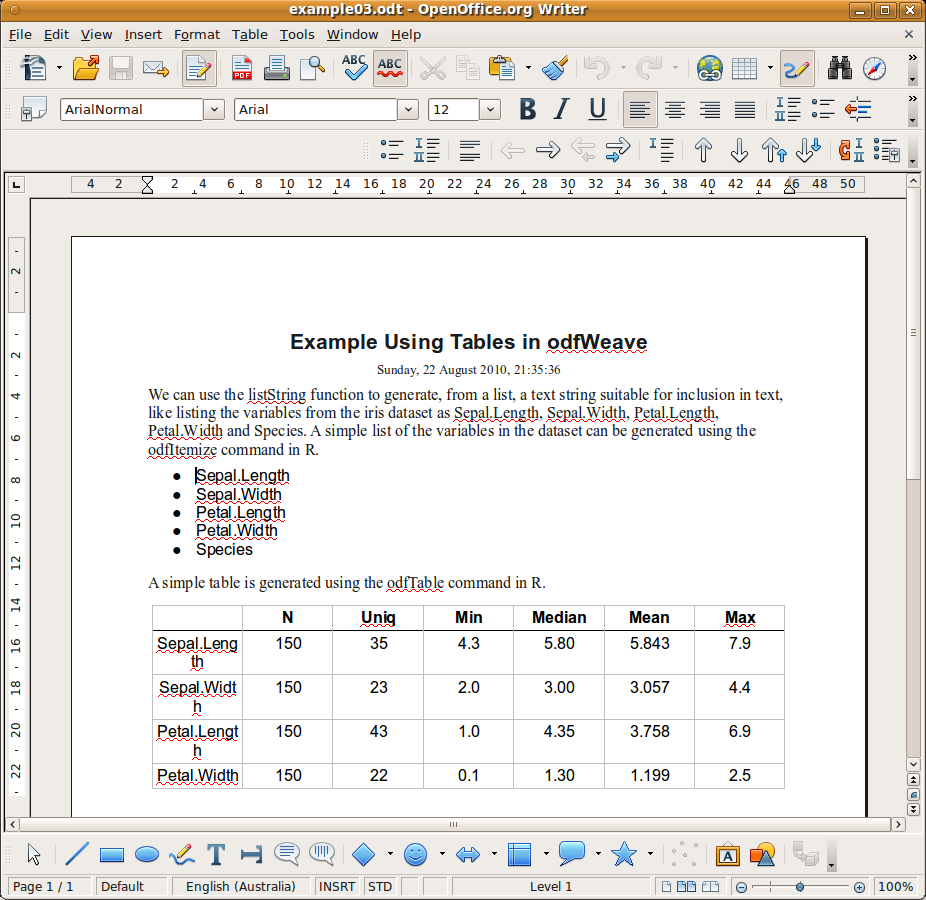Open the Insert menu

tap(143, 35)
